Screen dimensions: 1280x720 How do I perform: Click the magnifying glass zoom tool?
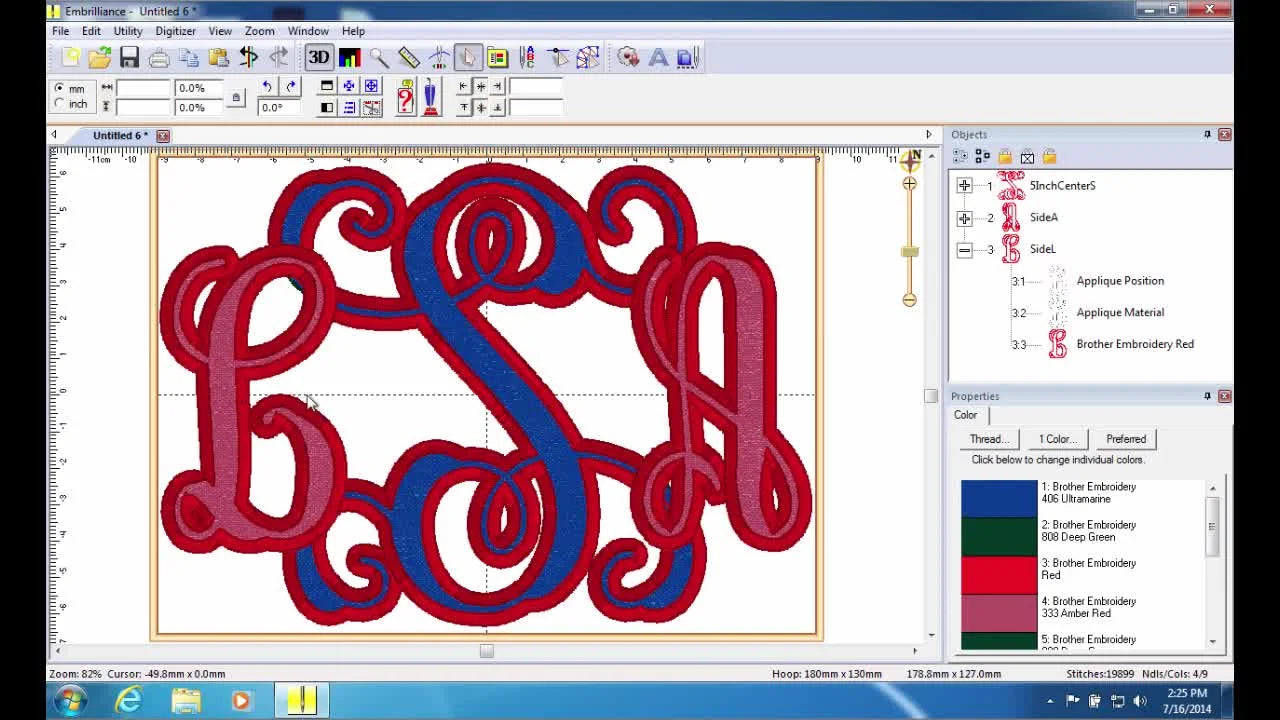[x=379, y=58]
